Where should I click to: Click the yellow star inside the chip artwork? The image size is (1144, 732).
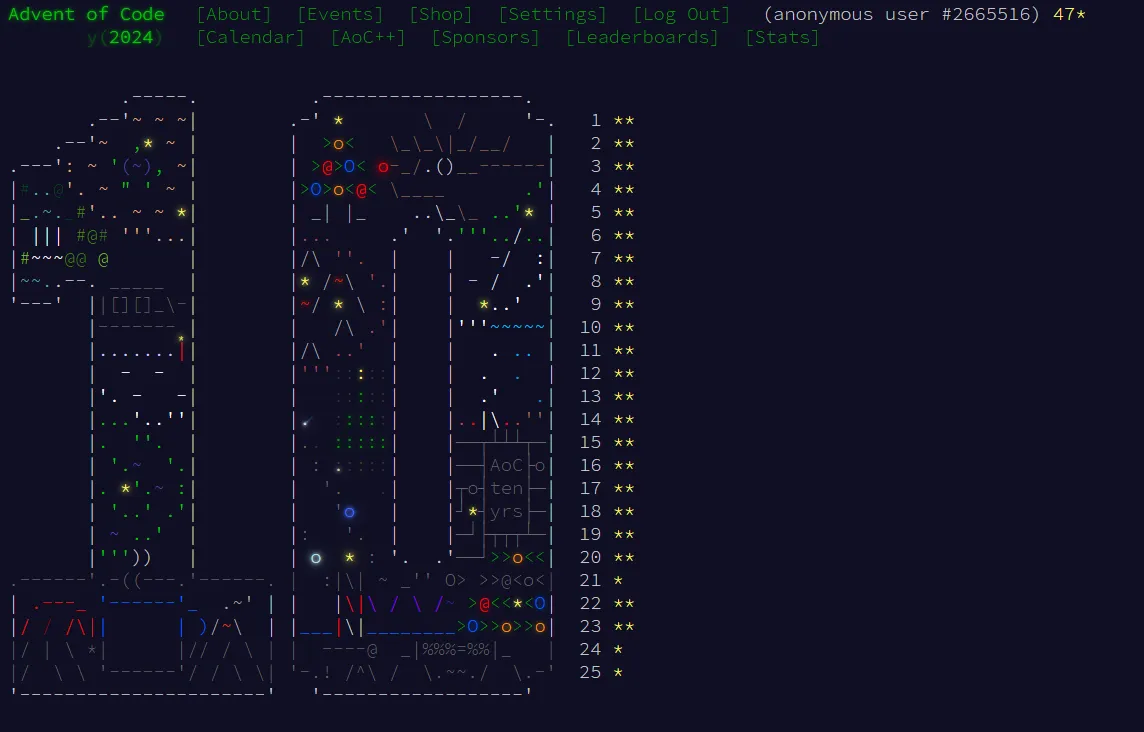[x=472, y=511]
